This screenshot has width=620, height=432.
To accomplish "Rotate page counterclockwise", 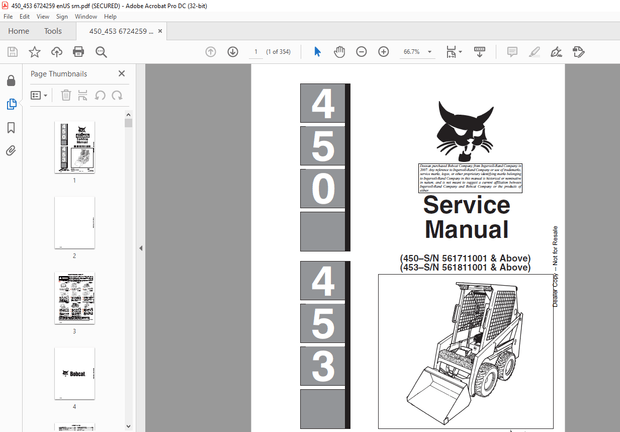I will tap(100, 95).
